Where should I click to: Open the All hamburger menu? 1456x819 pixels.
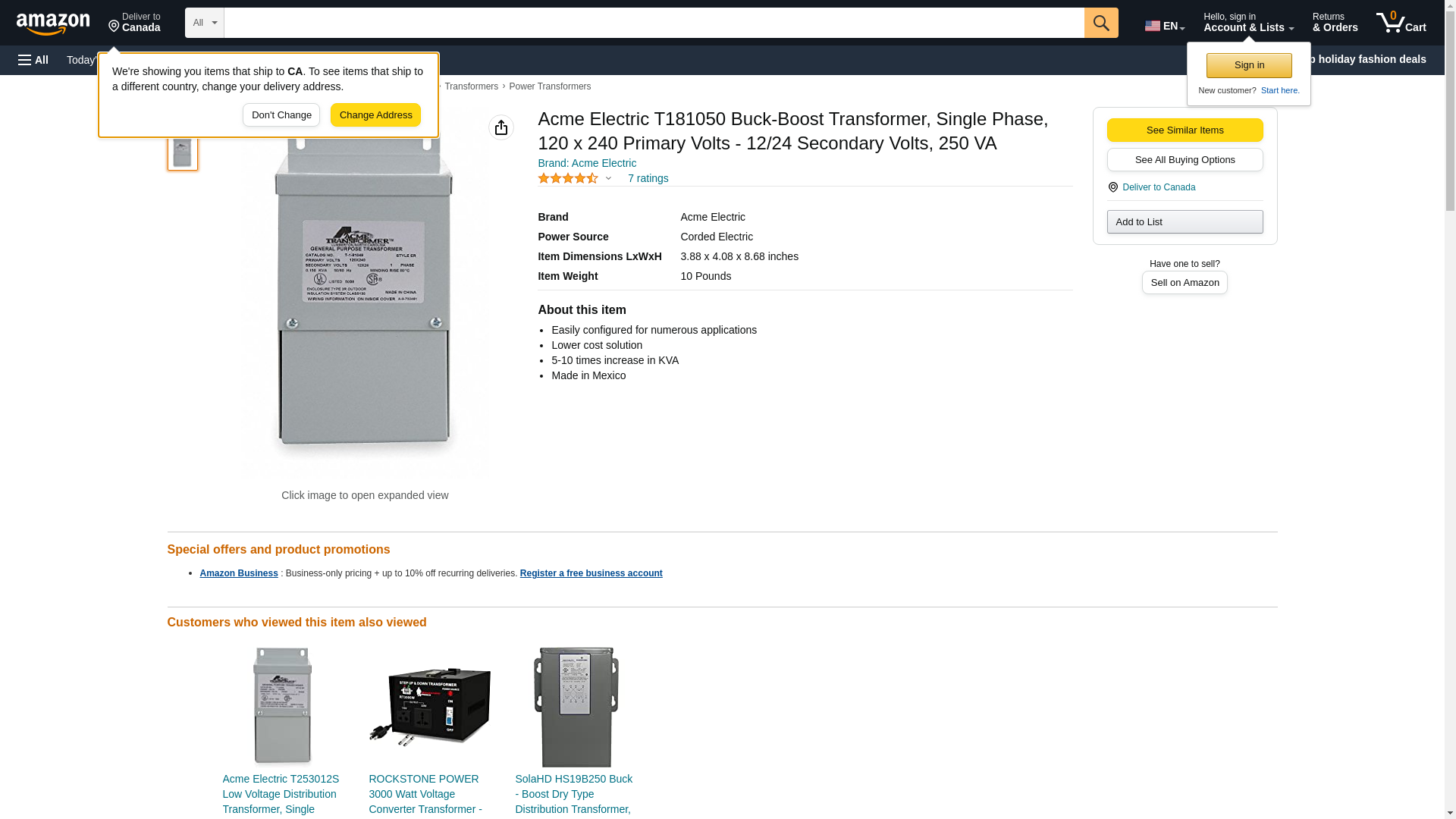33,60
